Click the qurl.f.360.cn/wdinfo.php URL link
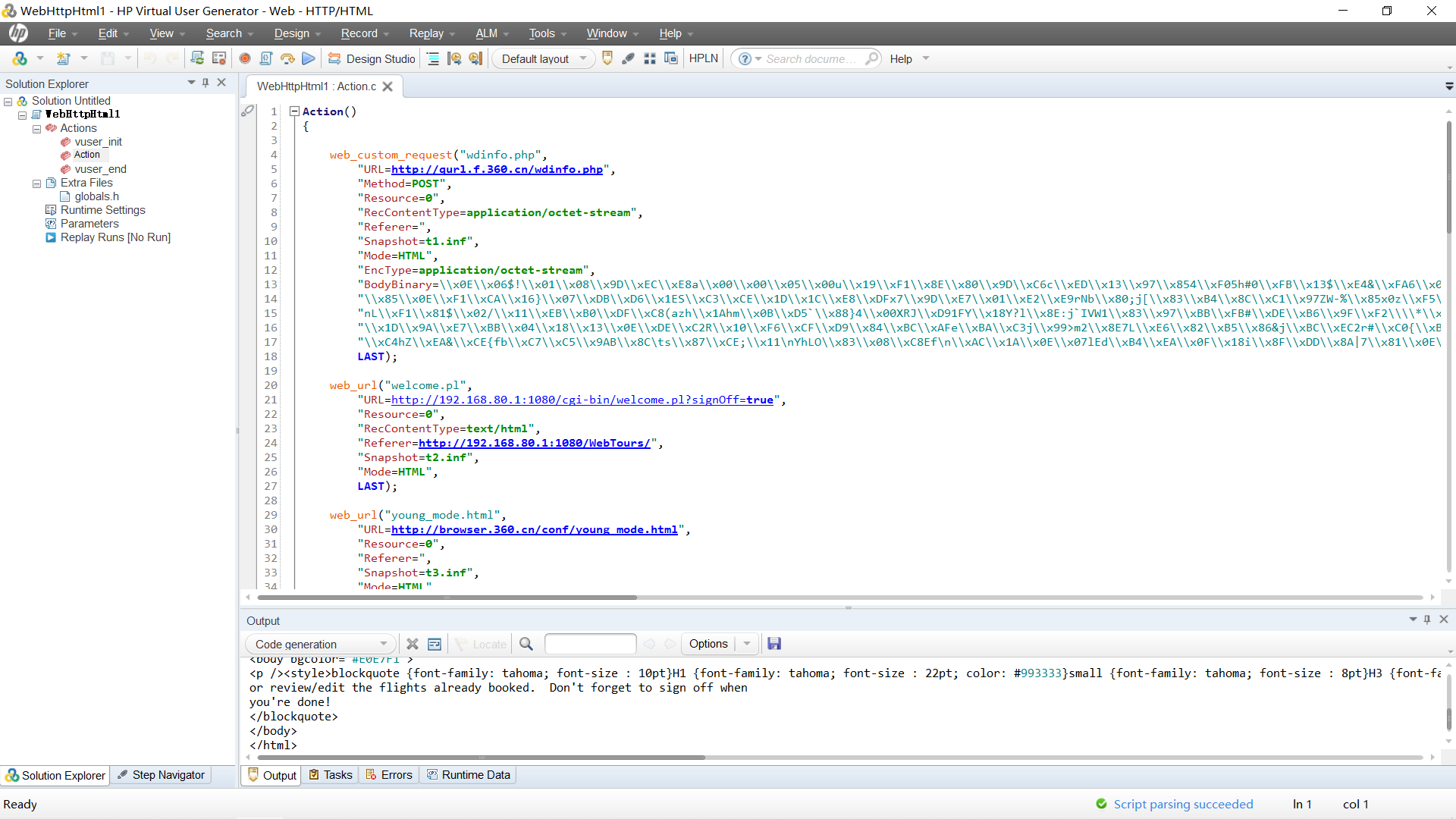 point(497,169)
